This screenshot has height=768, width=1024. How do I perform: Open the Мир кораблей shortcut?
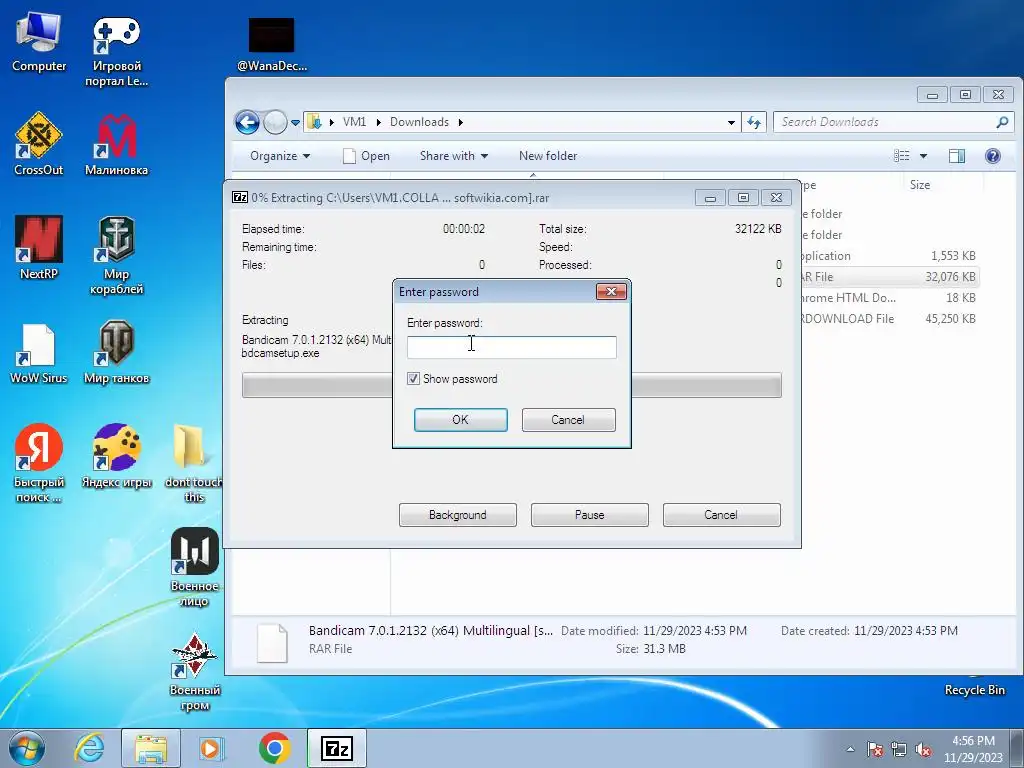tap(116, 256)
